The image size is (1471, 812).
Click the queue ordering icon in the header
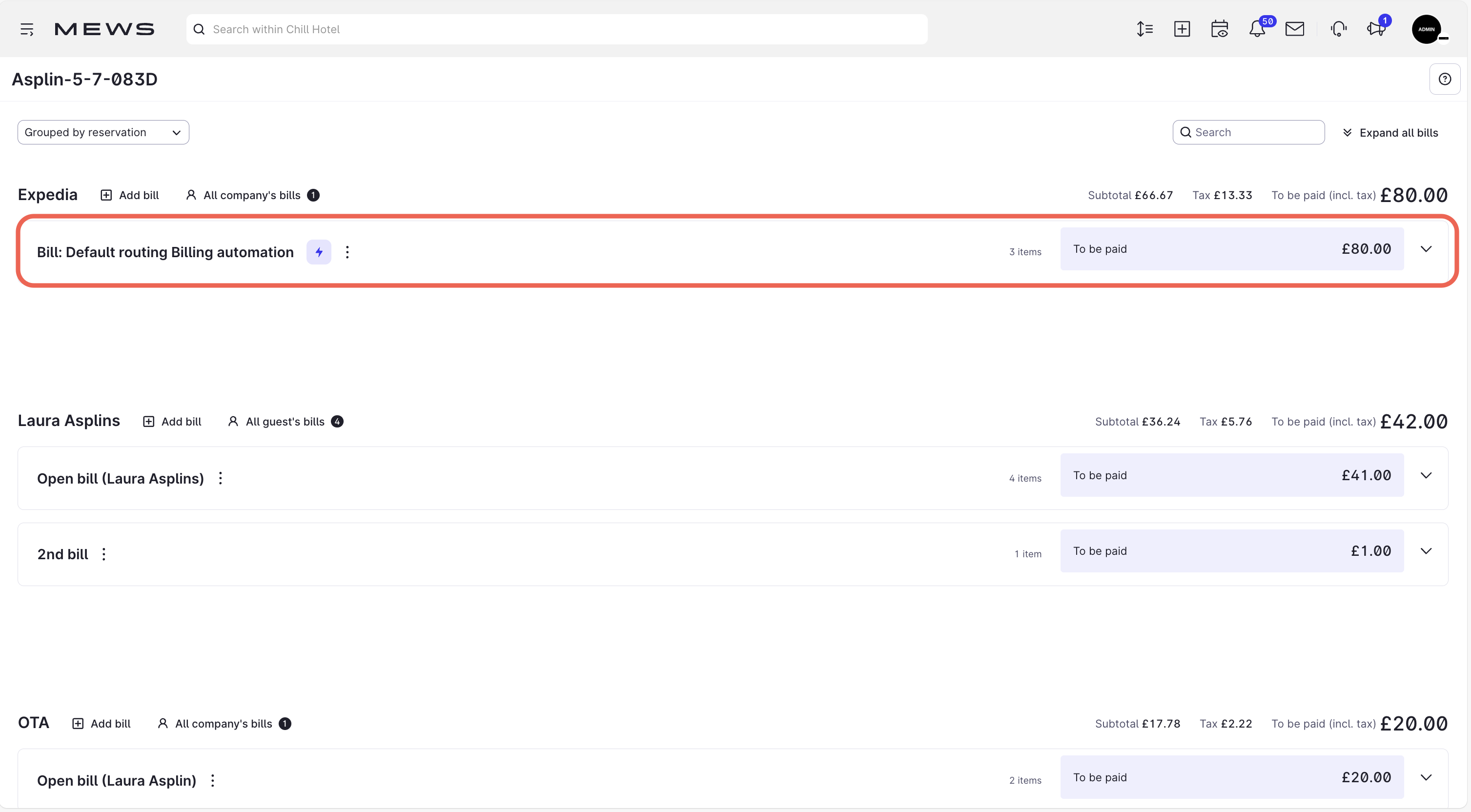[1145, 29]
